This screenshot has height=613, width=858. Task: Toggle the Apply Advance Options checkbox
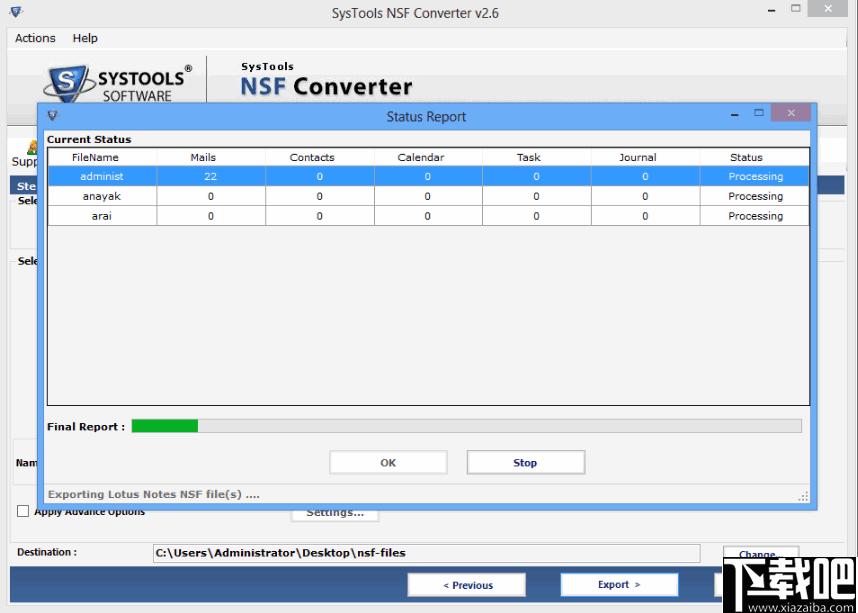coord(23,511)
